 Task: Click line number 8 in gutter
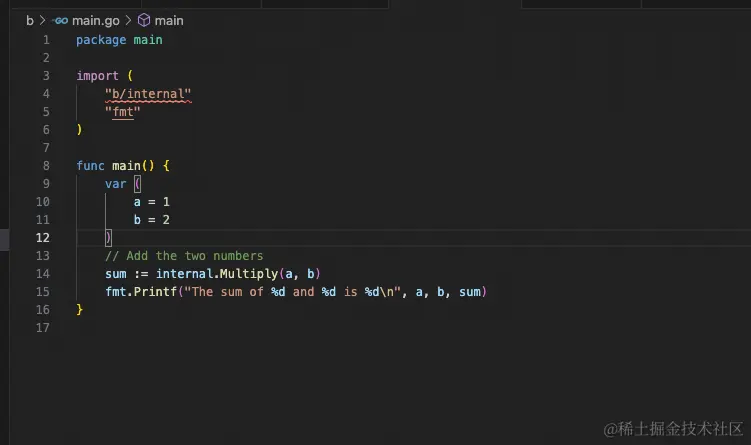[x=46, y=166]
